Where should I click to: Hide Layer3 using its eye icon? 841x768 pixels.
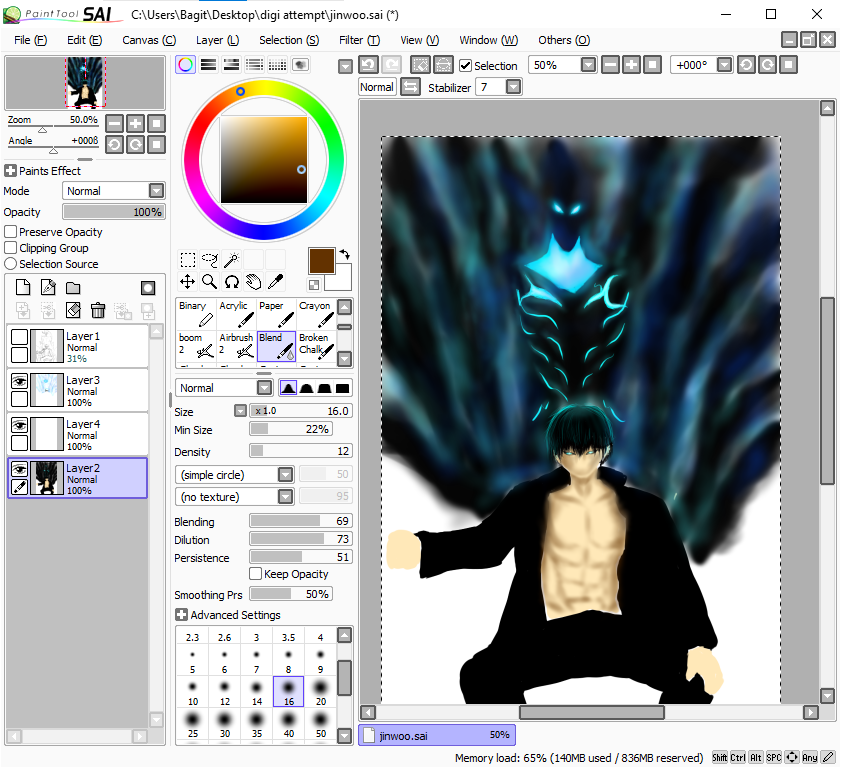click(19, 381)
